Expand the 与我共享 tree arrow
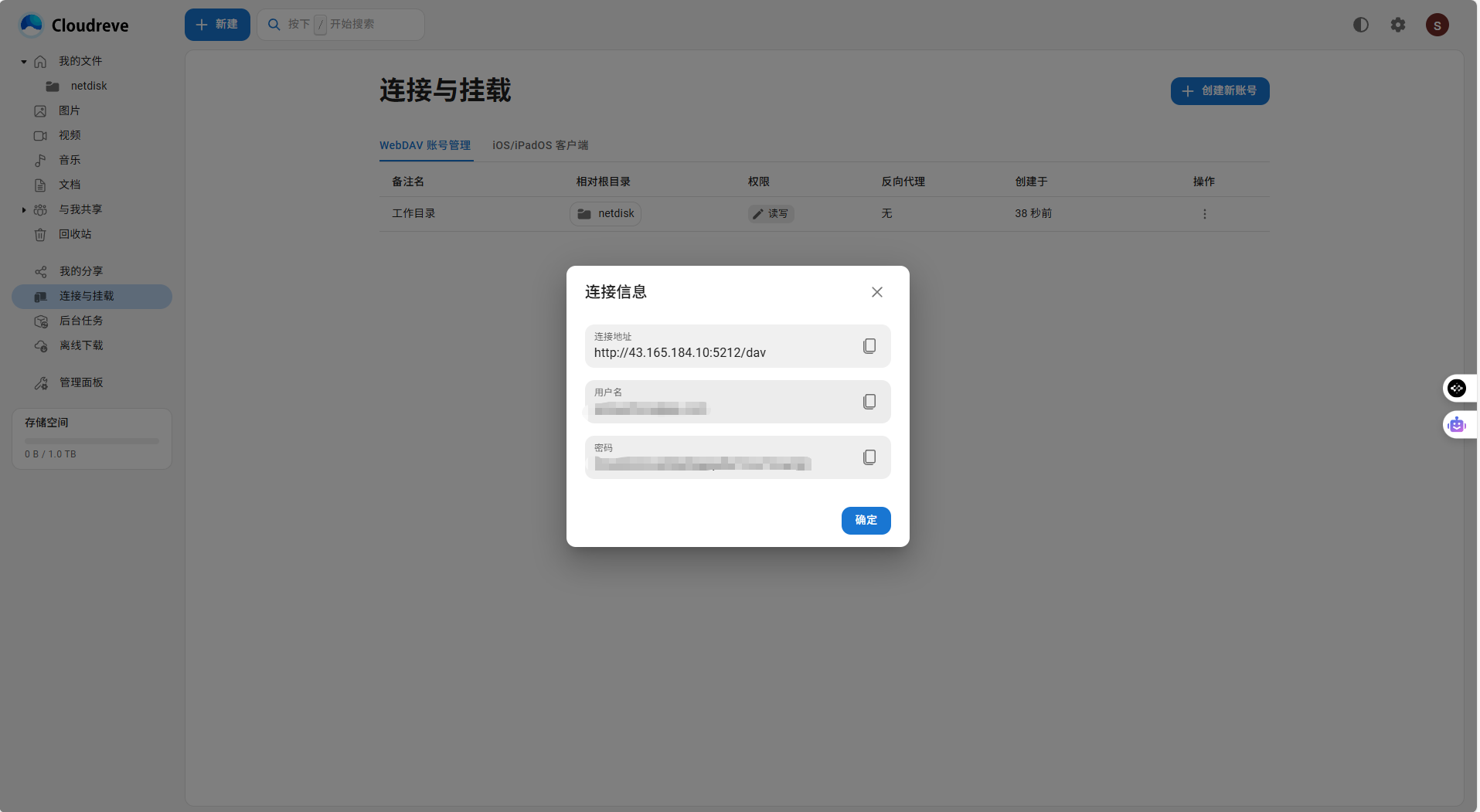The height and width of the screenshot is (812, 1480). coord(24,210)
